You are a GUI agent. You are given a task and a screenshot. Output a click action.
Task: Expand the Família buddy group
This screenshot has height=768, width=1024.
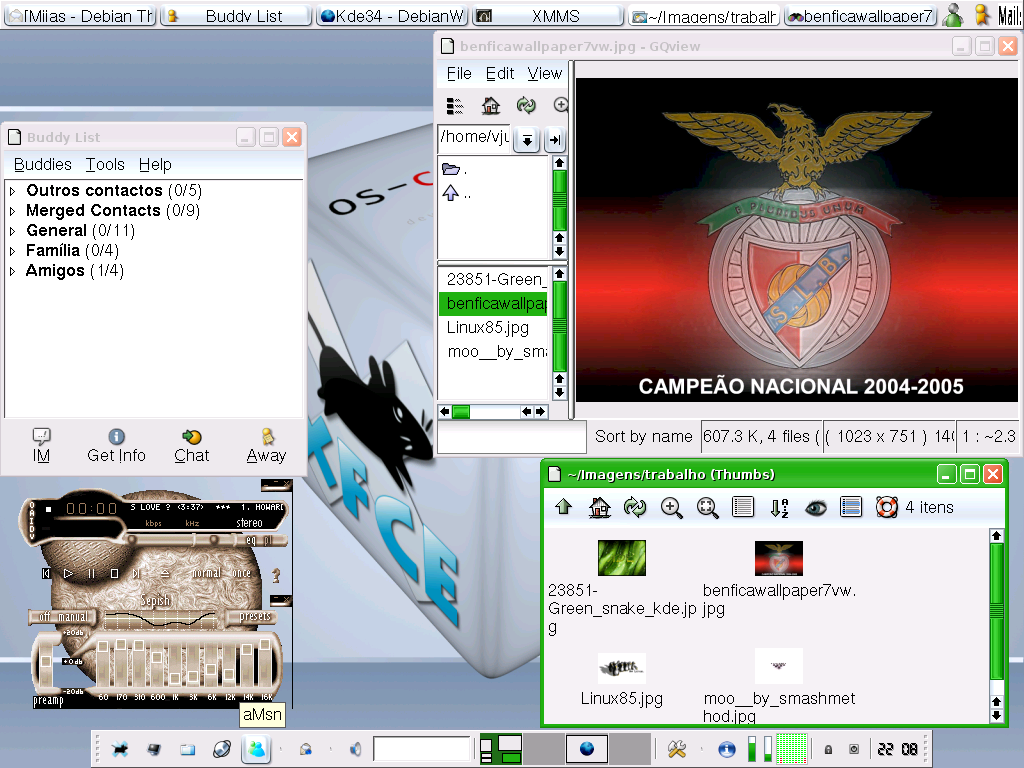(x=12, y=251)
